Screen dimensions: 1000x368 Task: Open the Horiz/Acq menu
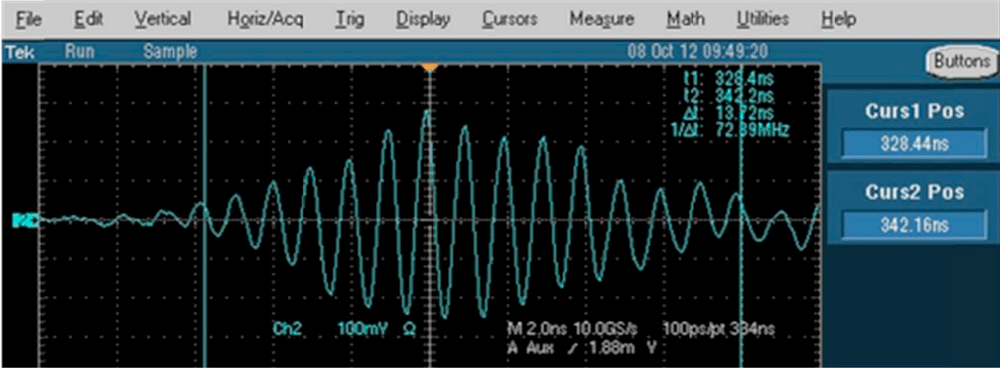coord(265,20)
